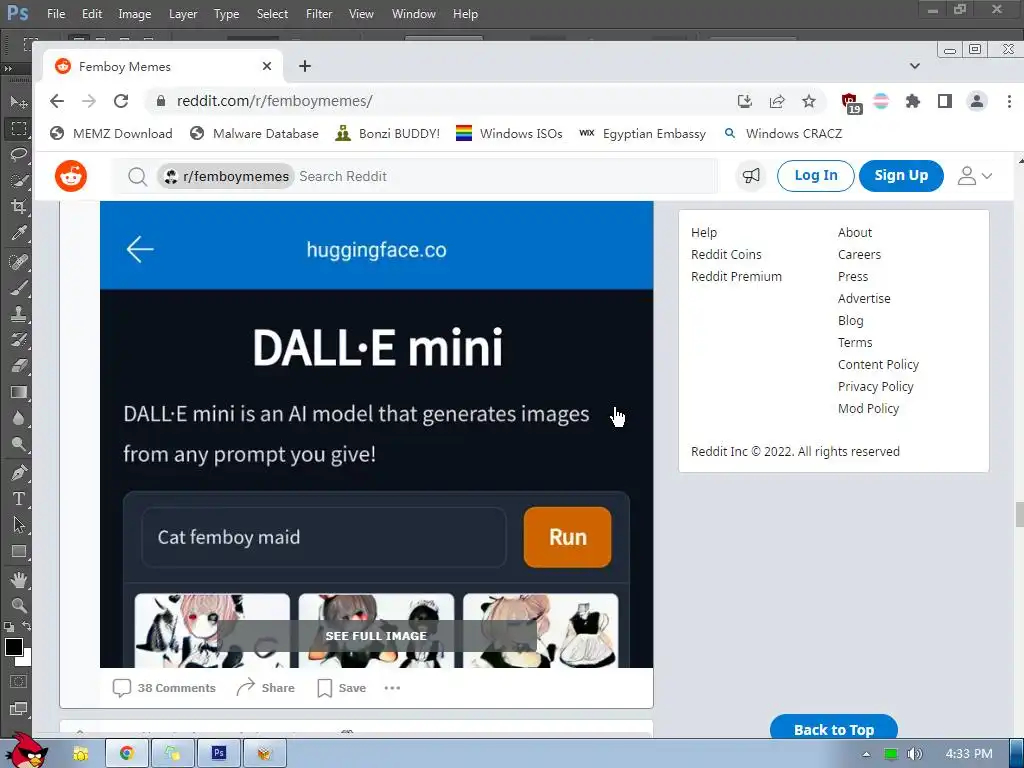Image resolution: width=1024 pixels, height=768 pixels.
Task: Open Photoshop Window menu
Action: [413, 14]
